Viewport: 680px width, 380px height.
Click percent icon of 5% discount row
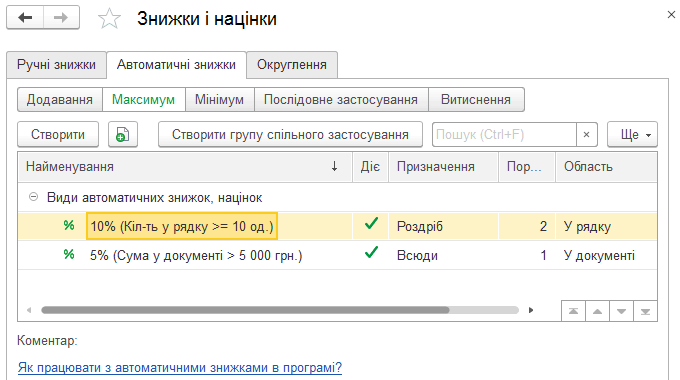pyautogui.click(x=69, y=254)
